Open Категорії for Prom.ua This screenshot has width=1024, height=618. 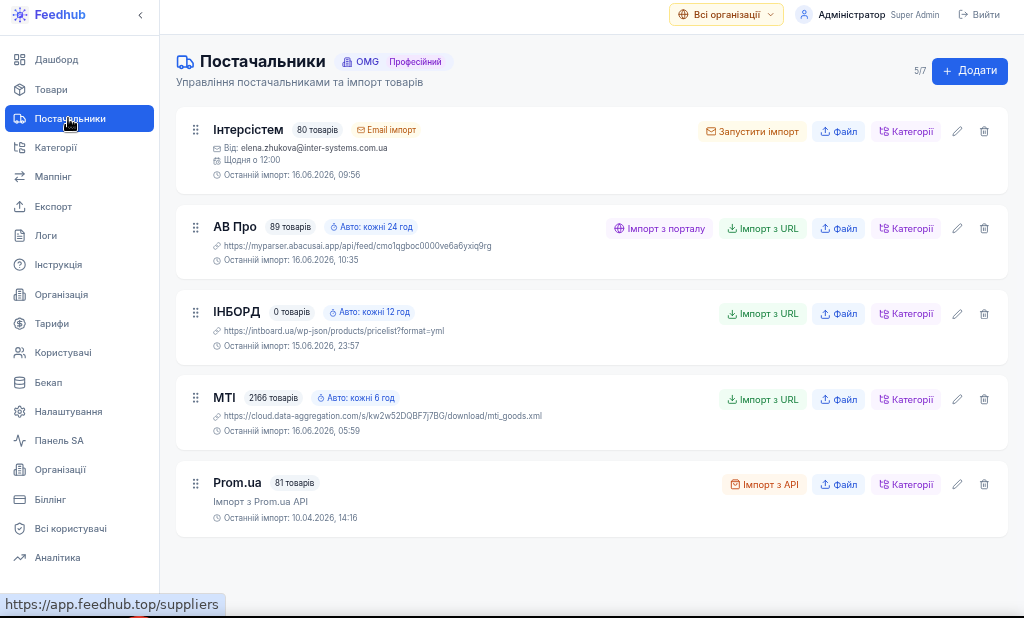[906, 485]
